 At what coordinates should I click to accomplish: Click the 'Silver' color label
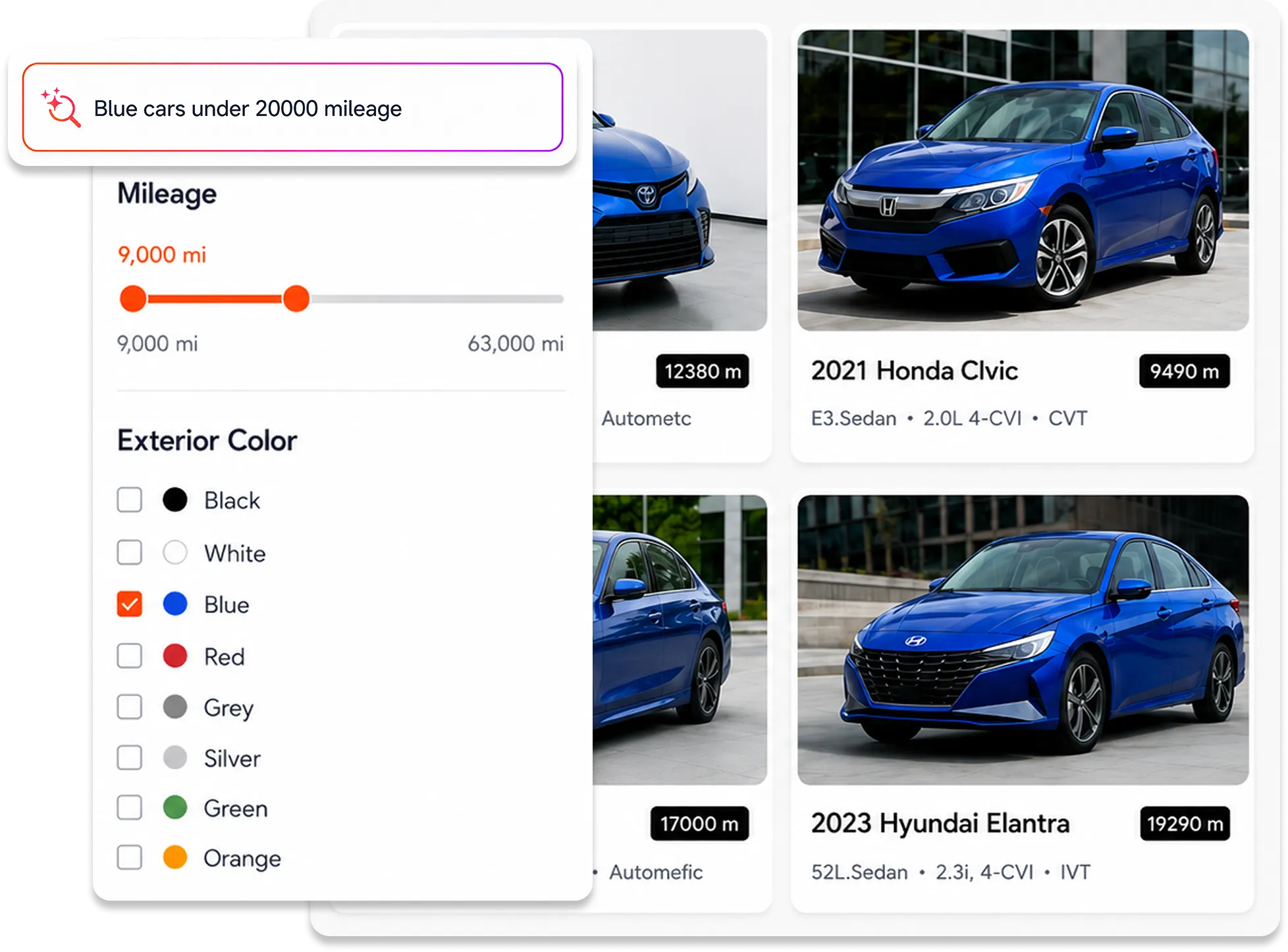[232, 758]
